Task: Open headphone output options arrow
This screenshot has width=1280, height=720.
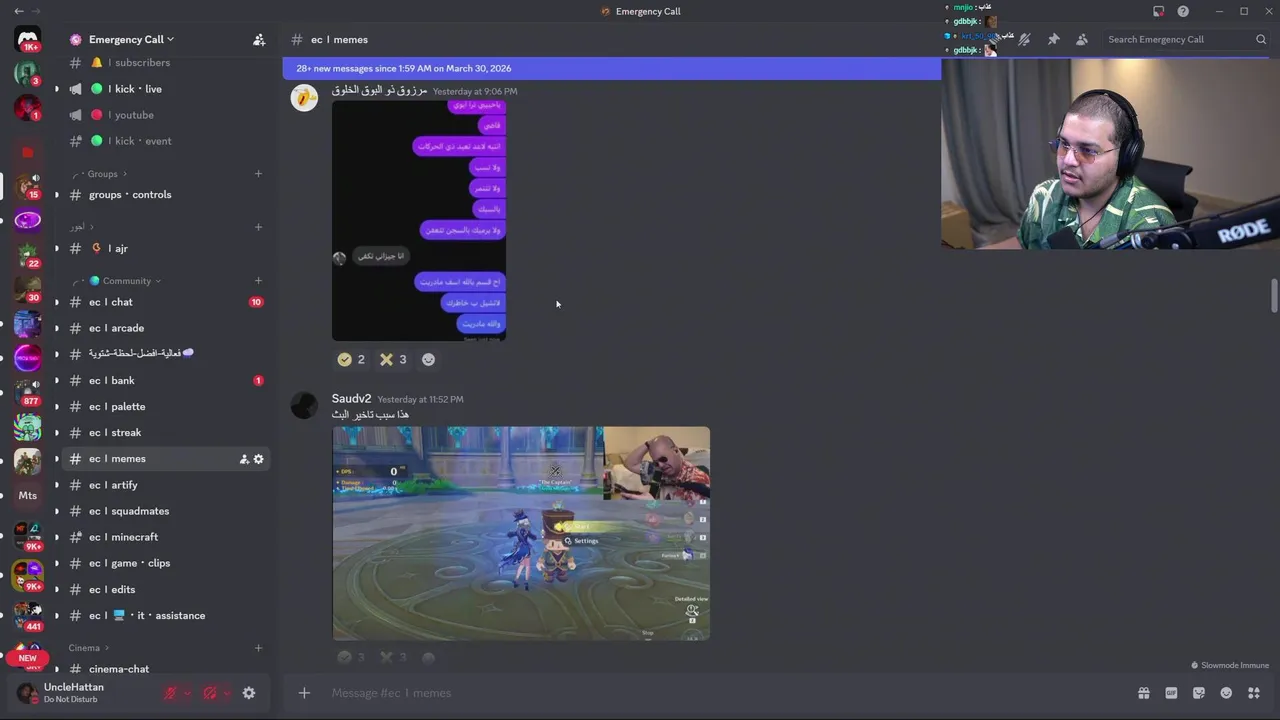Action: point(227,693)
